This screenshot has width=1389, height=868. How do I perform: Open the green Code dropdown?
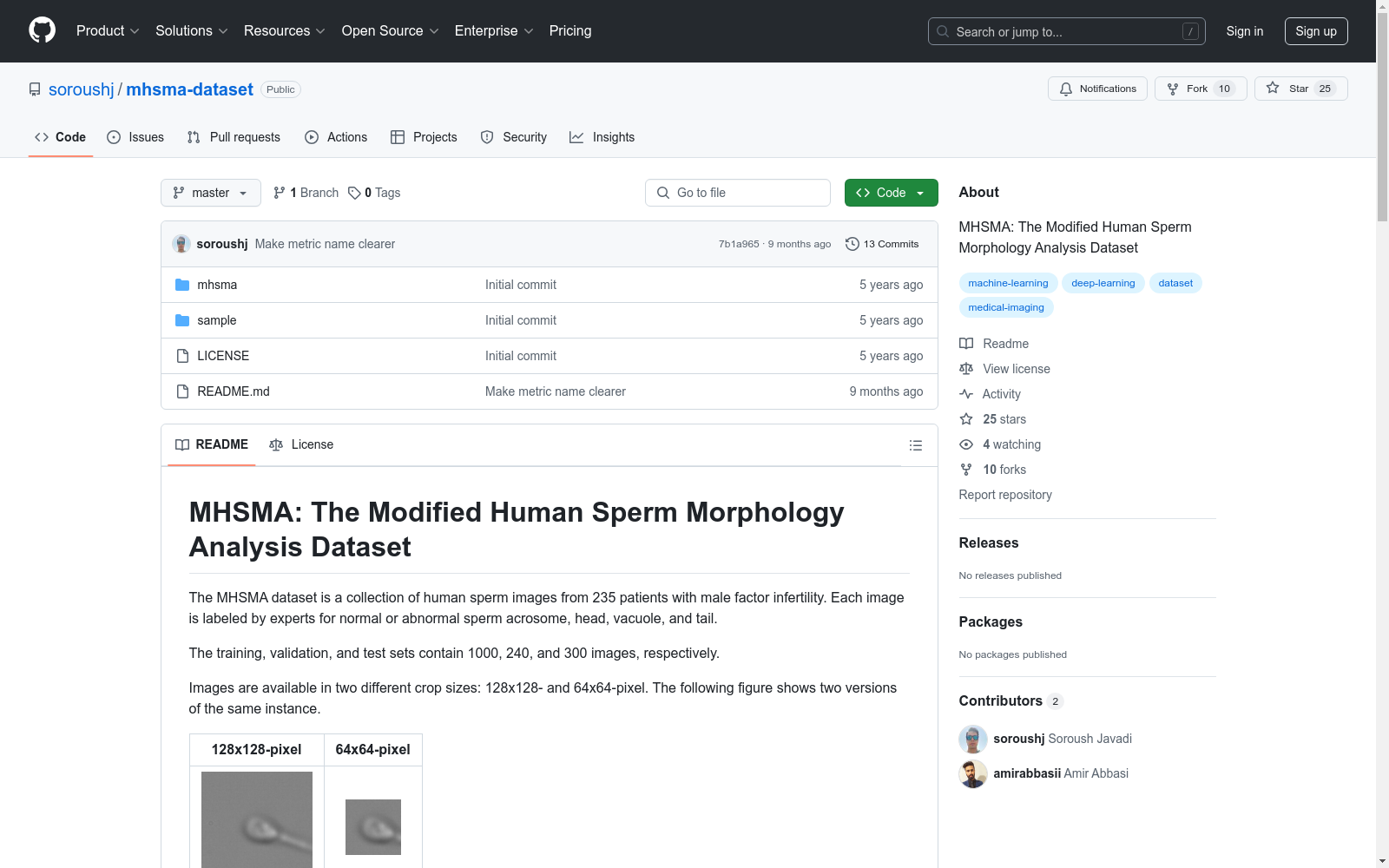(891, 193)
